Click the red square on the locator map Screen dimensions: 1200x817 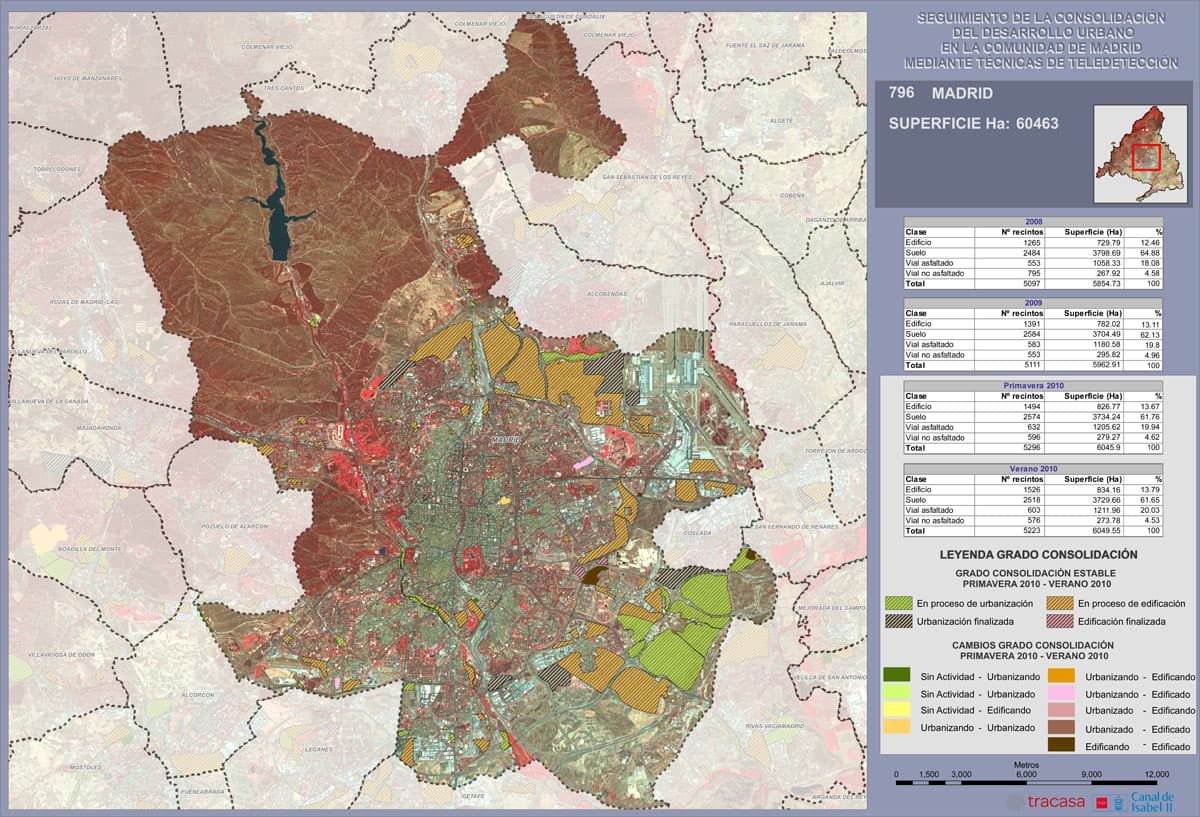[x=1146, y=157]
